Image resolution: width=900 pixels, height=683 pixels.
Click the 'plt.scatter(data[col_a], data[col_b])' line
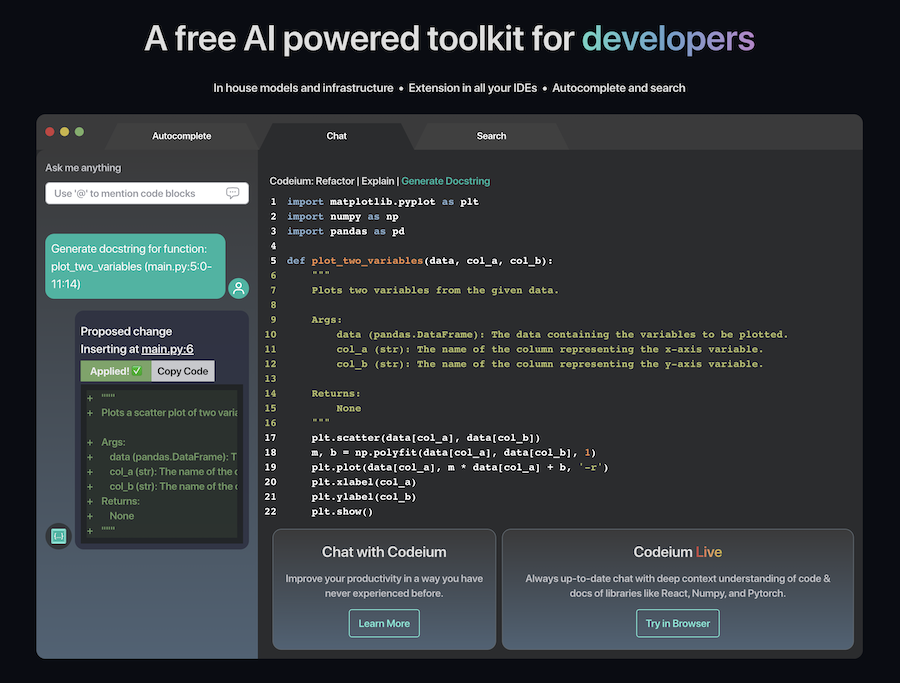click(x=426, y=438)
